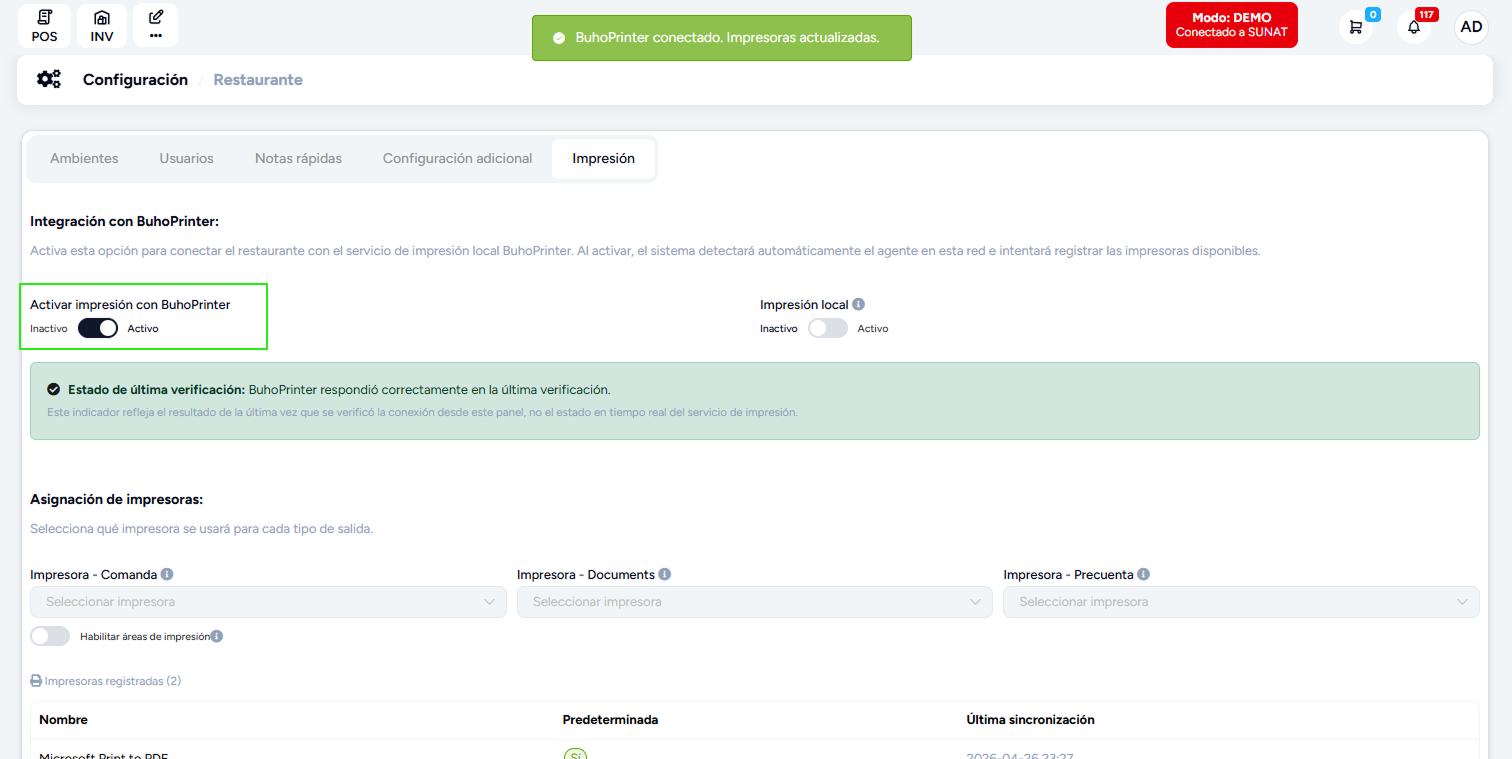1512x759 pixels.
Task: Click the Restaurante breadcrumb
Action: pyautogui.click(x=258, y=80)
